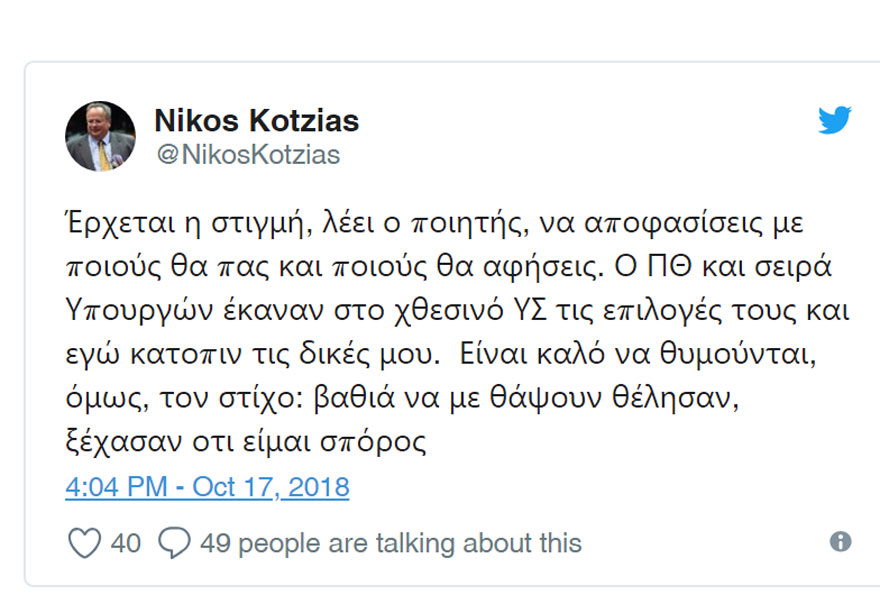
Task: Open "people are talking about this" link
Action: (x=410, y=543)
